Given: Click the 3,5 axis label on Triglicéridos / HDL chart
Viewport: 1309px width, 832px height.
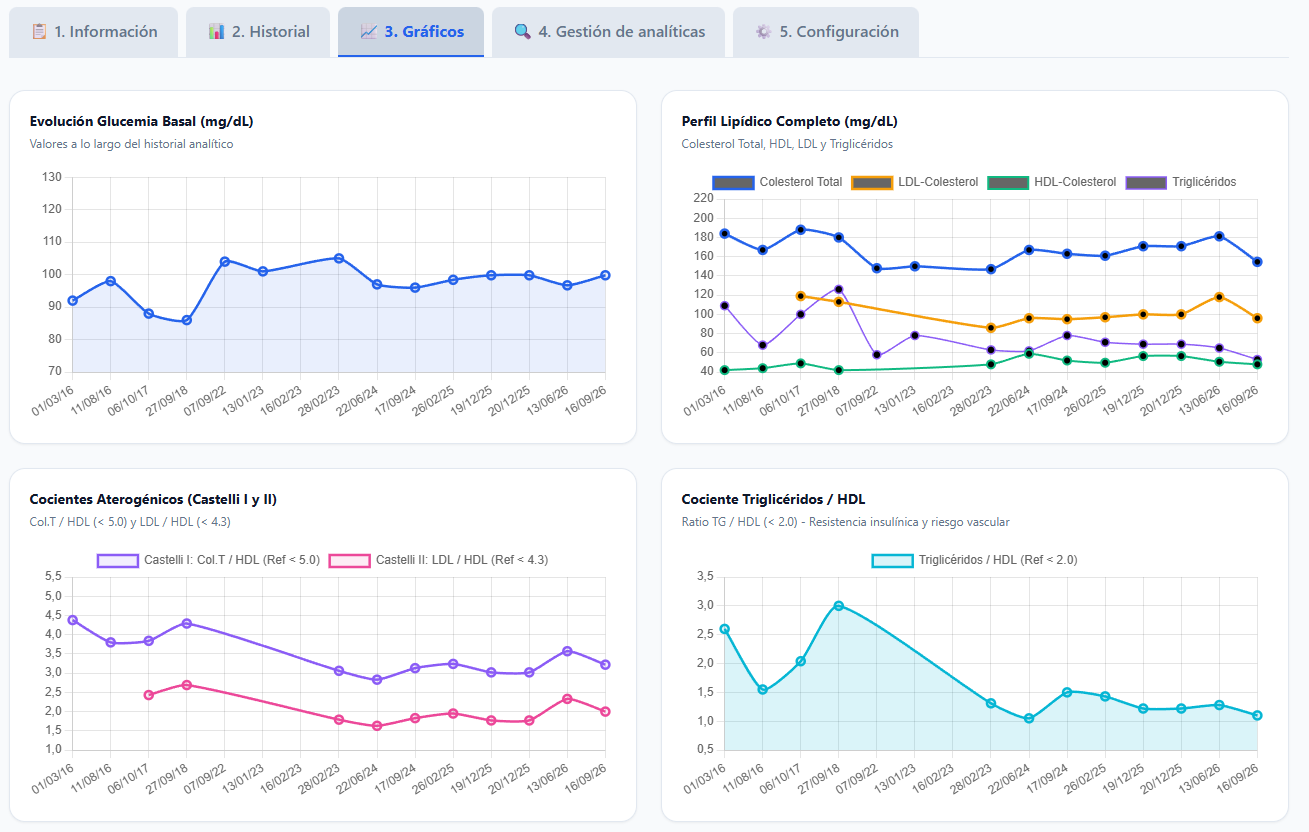Looking at the screenshot, I should (x=705, y=576).
